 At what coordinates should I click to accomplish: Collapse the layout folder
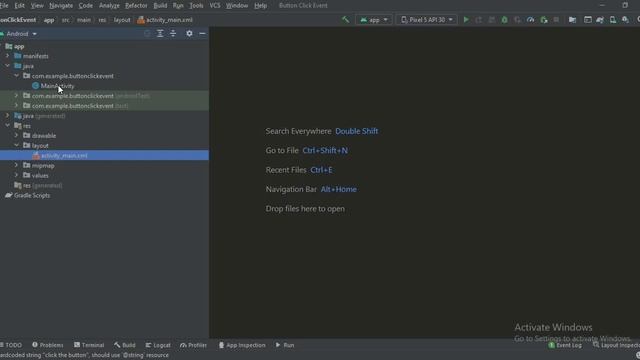point(16,145)
